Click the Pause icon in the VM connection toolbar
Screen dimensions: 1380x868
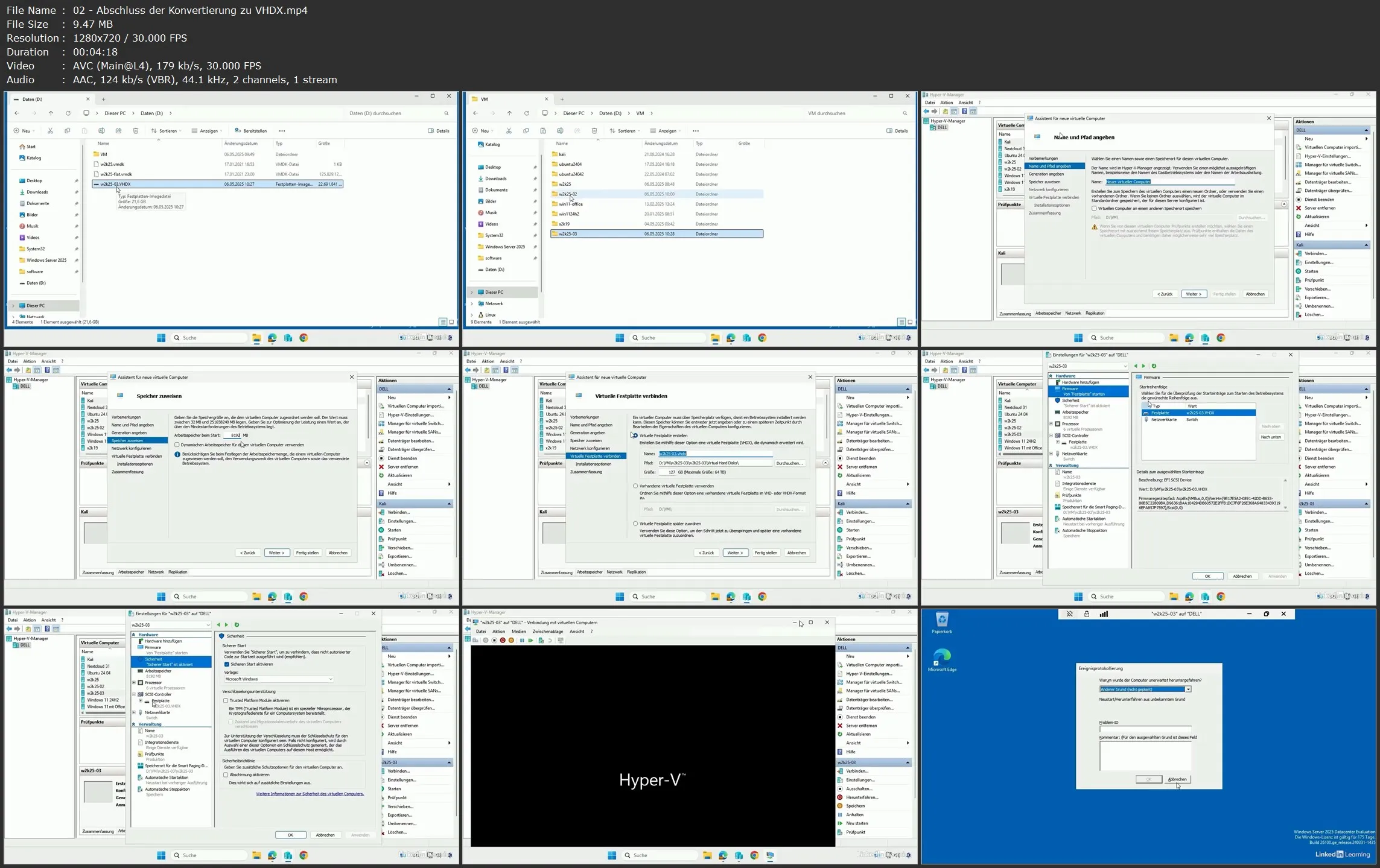[x=522, y=641]
